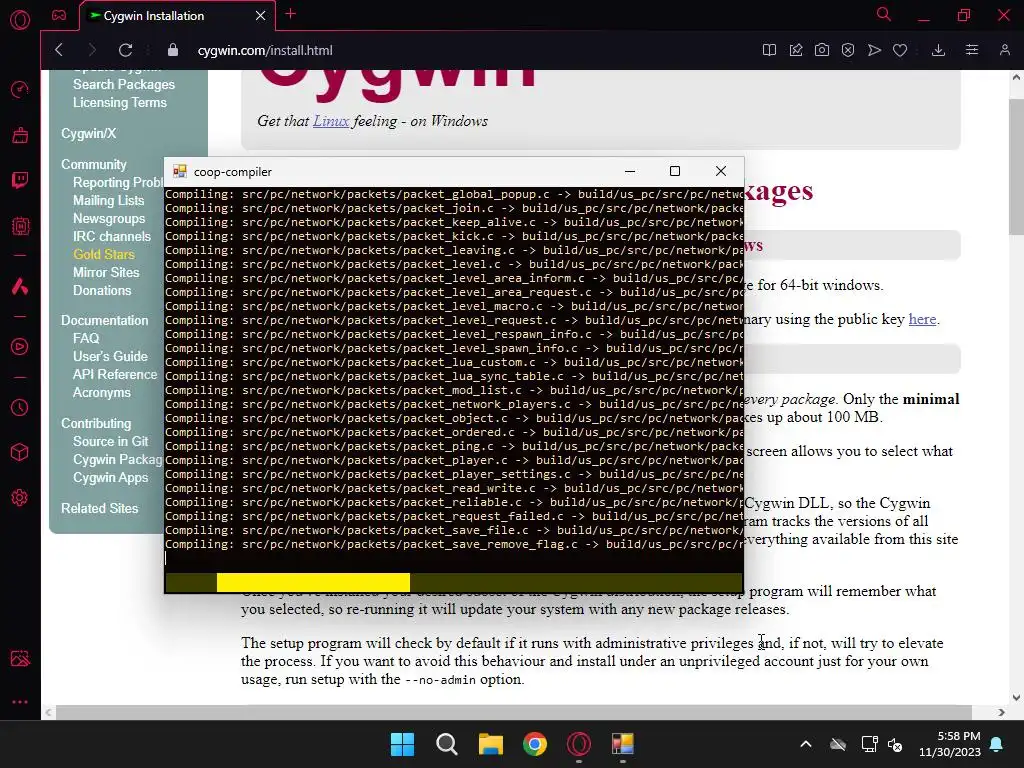The width and height of the screenshot is (1024, 768).
Task: Open taskbar Search
Action: (447, 744)
